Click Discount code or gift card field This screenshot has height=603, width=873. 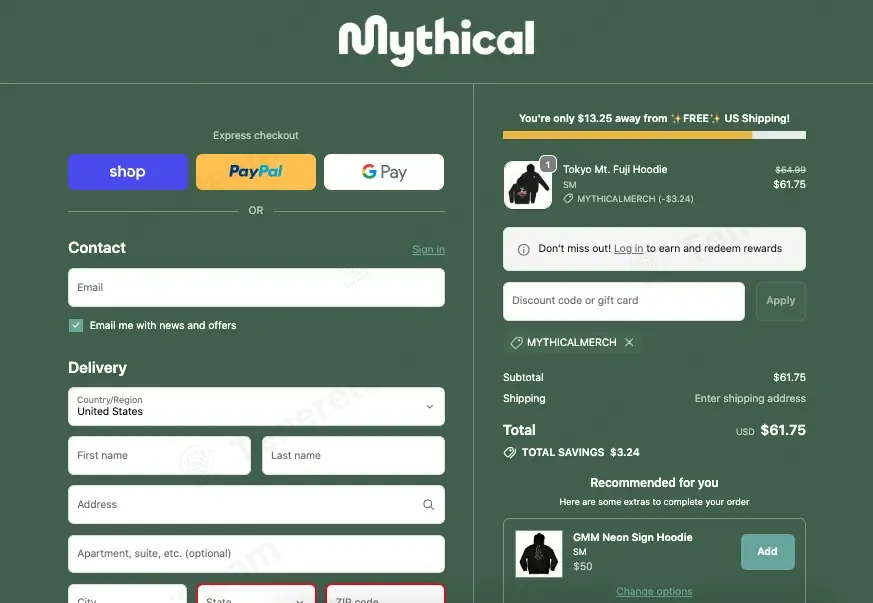coord(624,301)
